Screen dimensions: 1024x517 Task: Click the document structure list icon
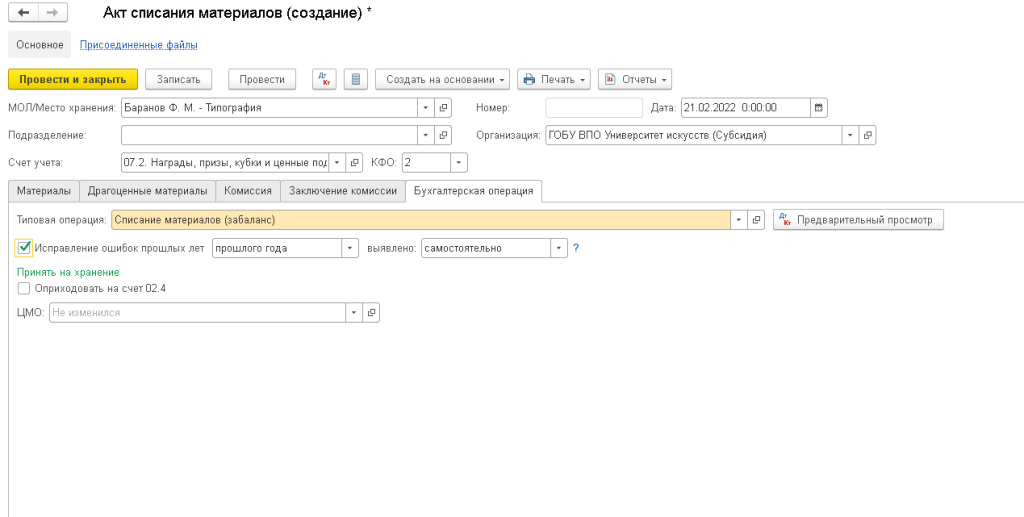[x=355, y=79]
